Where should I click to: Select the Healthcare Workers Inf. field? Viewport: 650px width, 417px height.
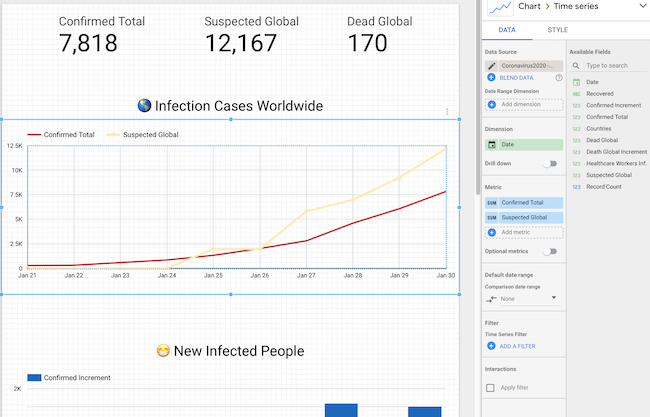click(x=616, y=163)
